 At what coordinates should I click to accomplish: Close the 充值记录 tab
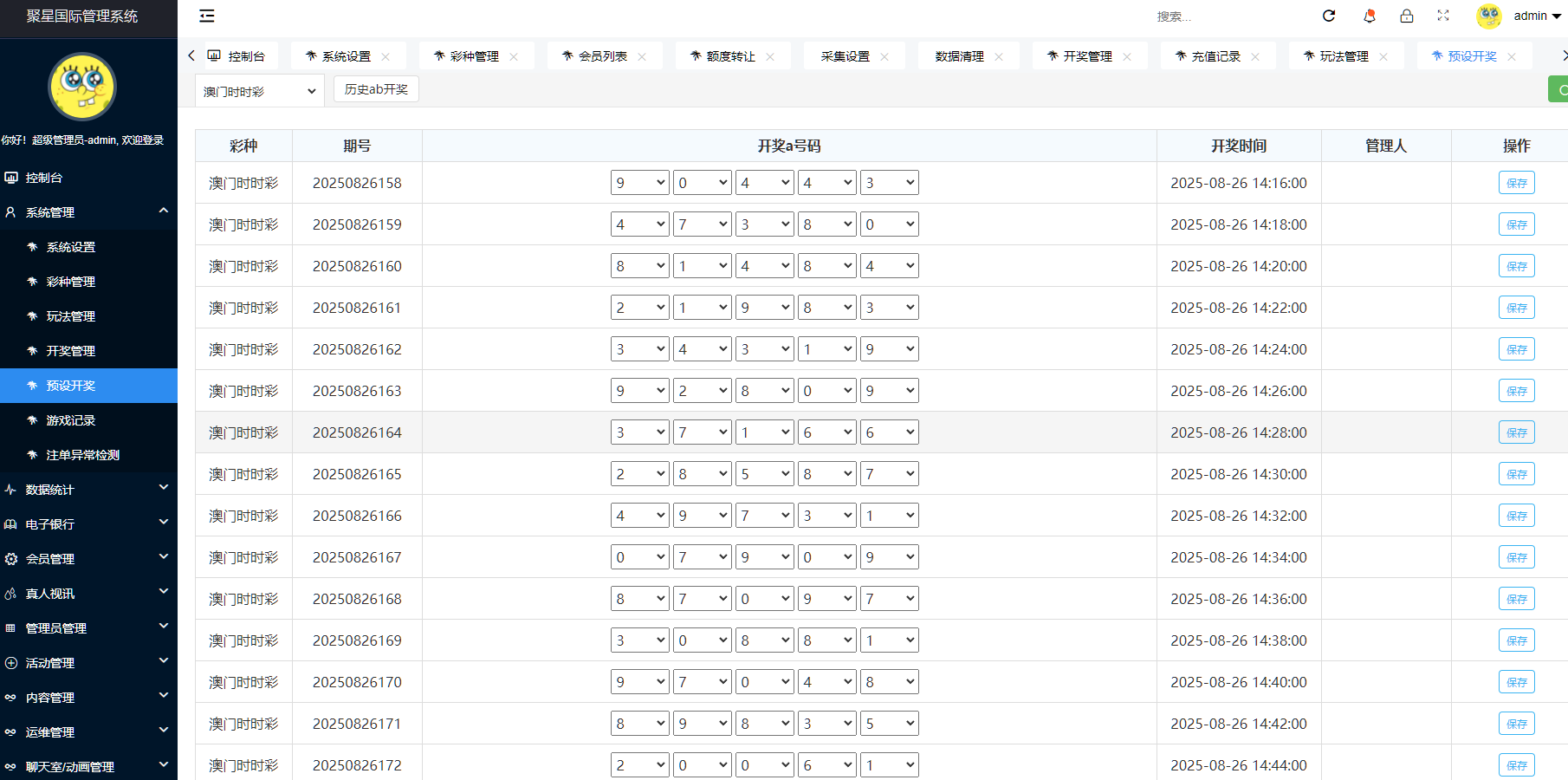(x=1255, y=56)
